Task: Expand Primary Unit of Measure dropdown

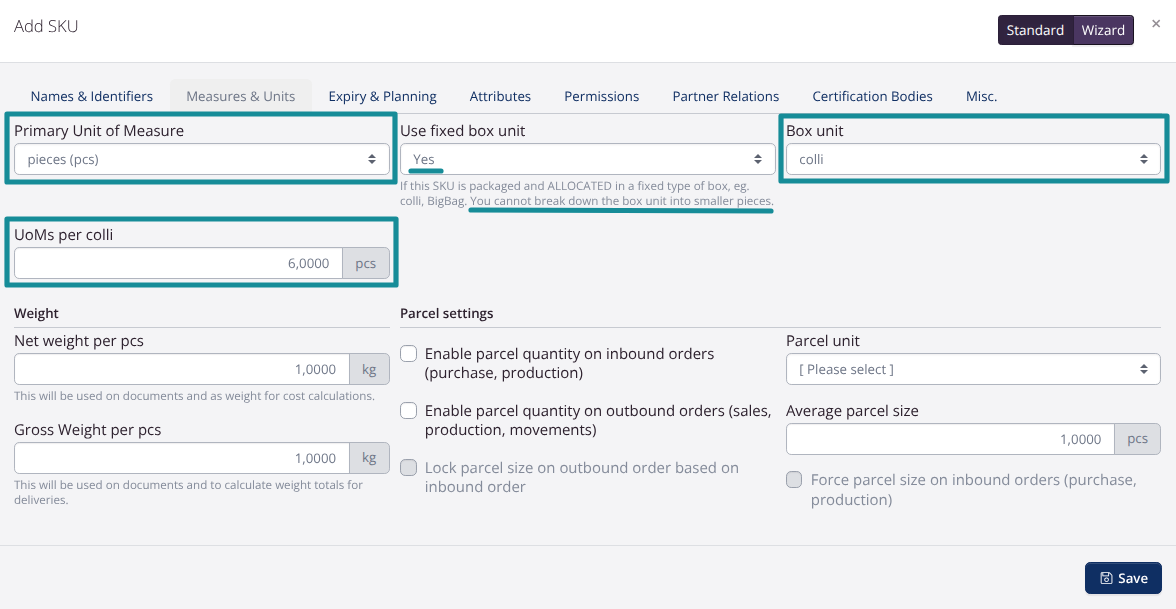Action: [x=202, y=159]
